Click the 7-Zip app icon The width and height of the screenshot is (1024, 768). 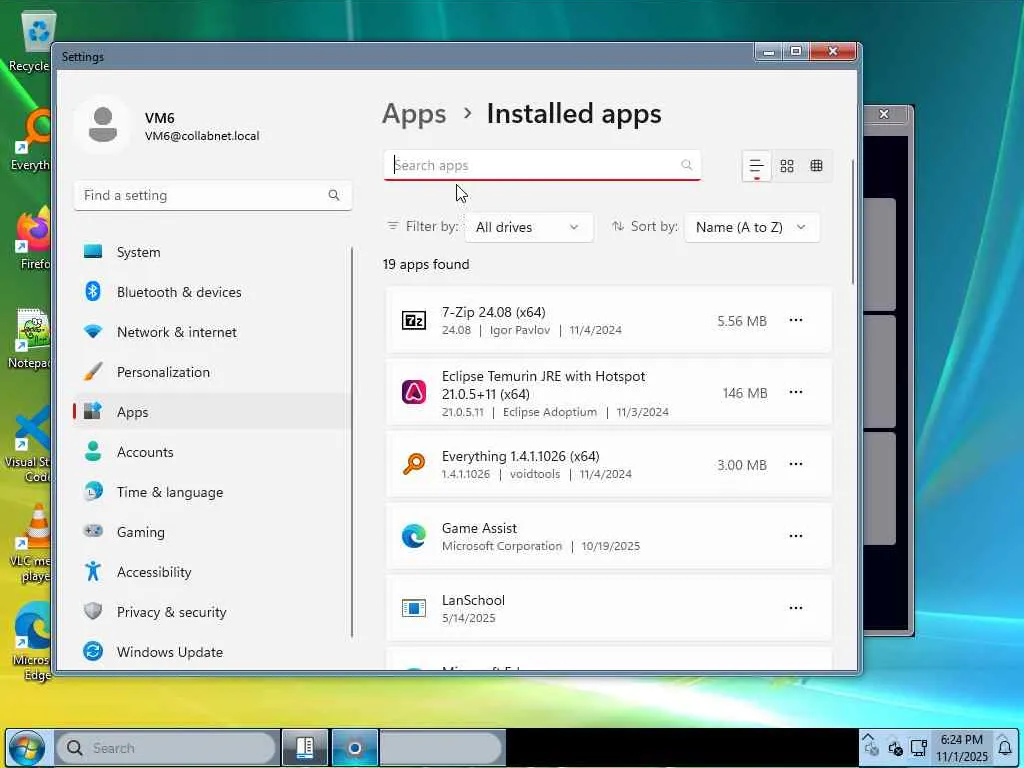413,320
